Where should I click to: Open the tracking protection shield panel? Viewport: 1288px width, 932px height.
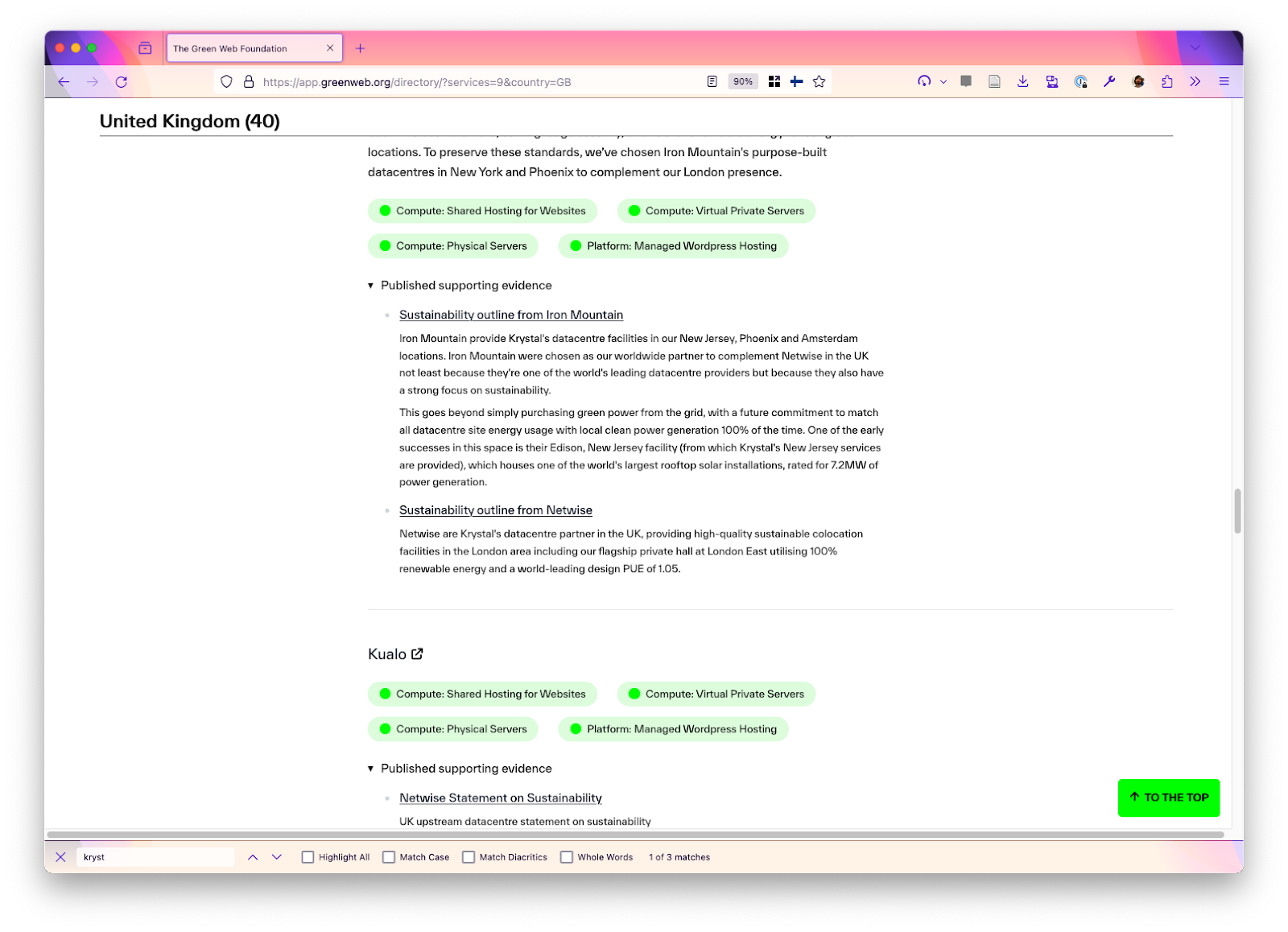(x=227, y=82)
